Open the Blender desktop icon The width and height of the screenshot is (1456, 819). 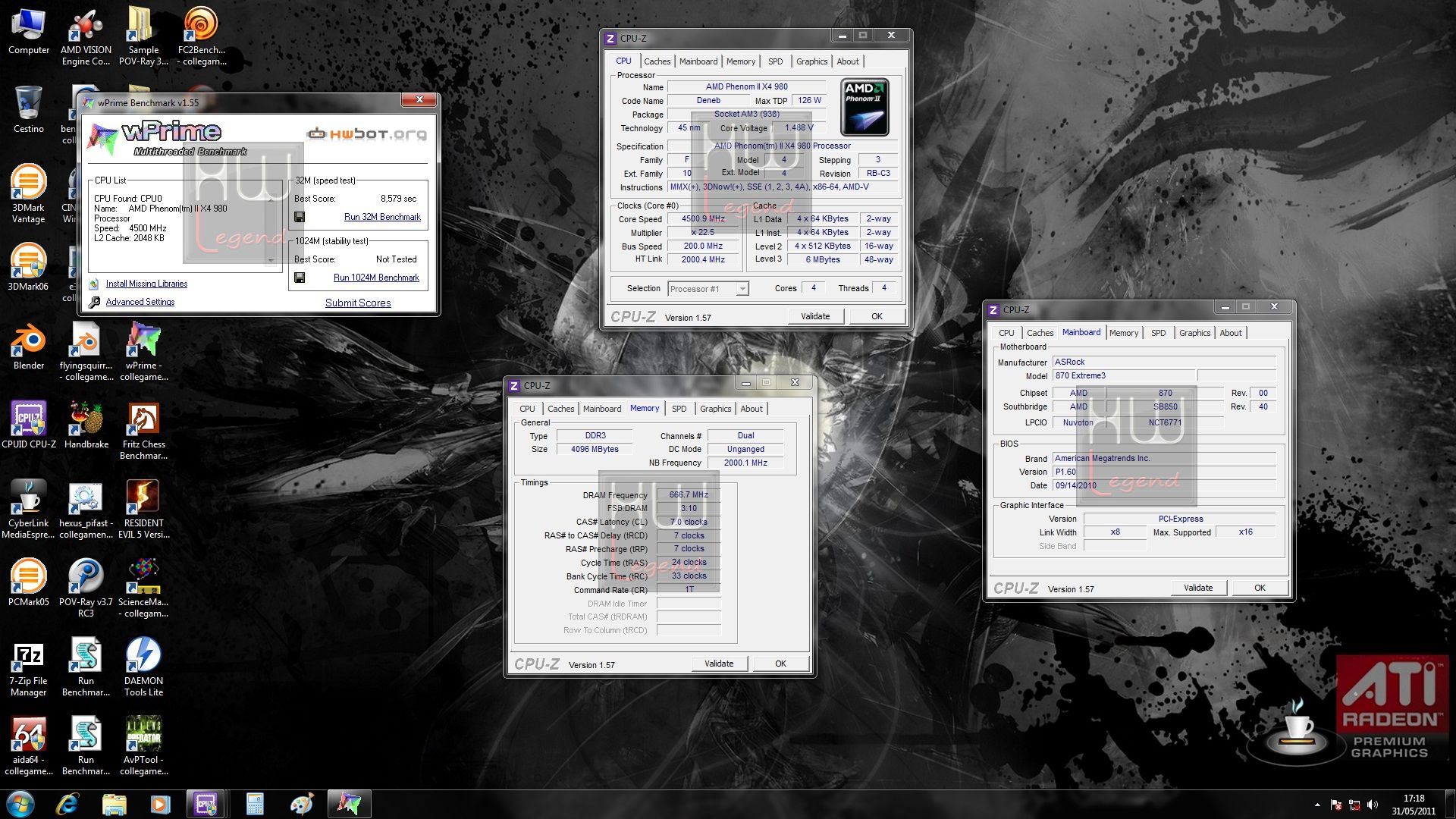pyautogui.click(x=29, y=346)
